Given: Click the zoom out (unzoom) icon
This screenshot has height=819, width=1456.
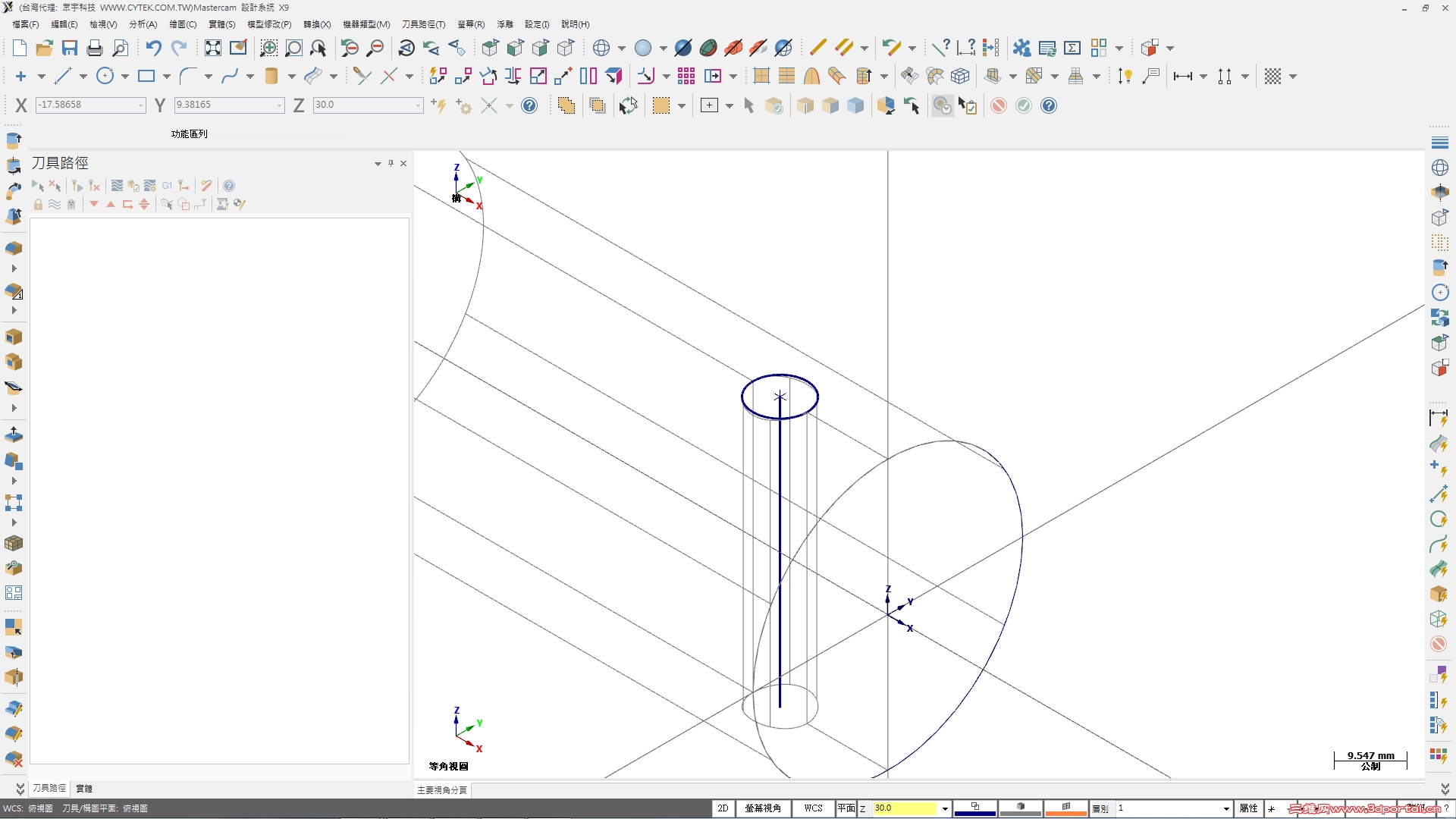Looking at the screenshot, I should pos(375,48).
